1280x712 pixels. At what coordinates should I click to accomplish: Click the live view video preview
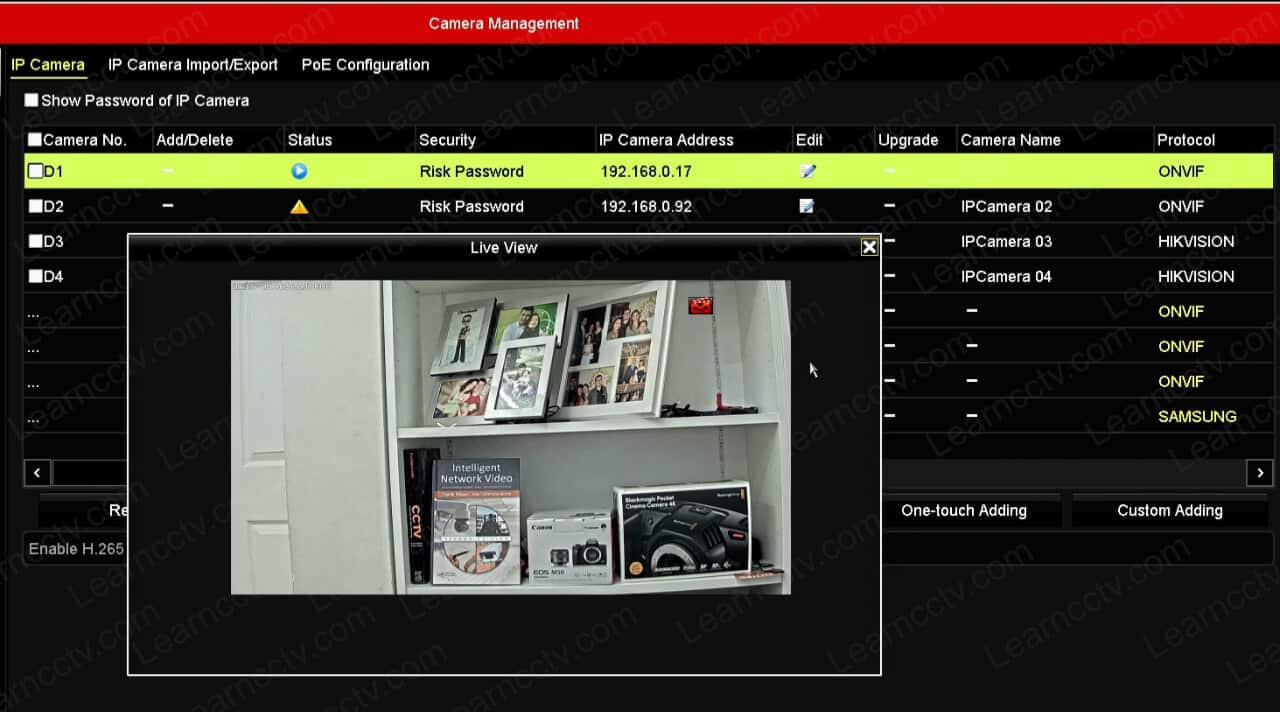[510, 437]
